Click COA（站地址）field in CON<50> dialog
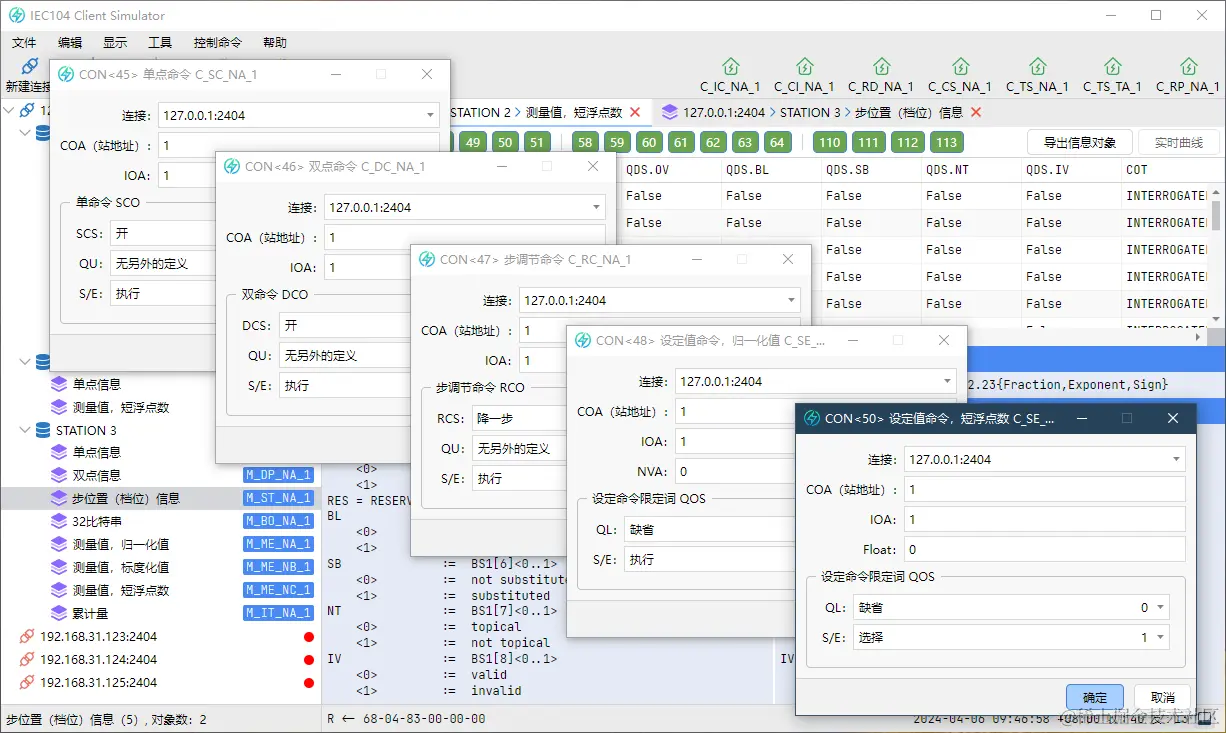Image resolution: width=1226 pixels, height=733 pixels. click(1044, 489)
